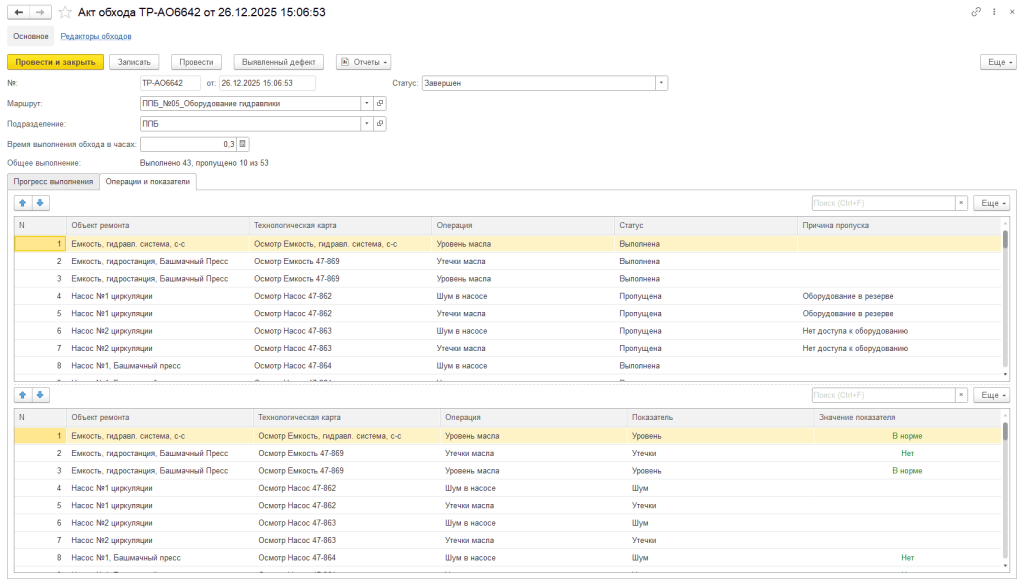Copy the link via the chain icon
1024x585 pixels.
[976, 12]
